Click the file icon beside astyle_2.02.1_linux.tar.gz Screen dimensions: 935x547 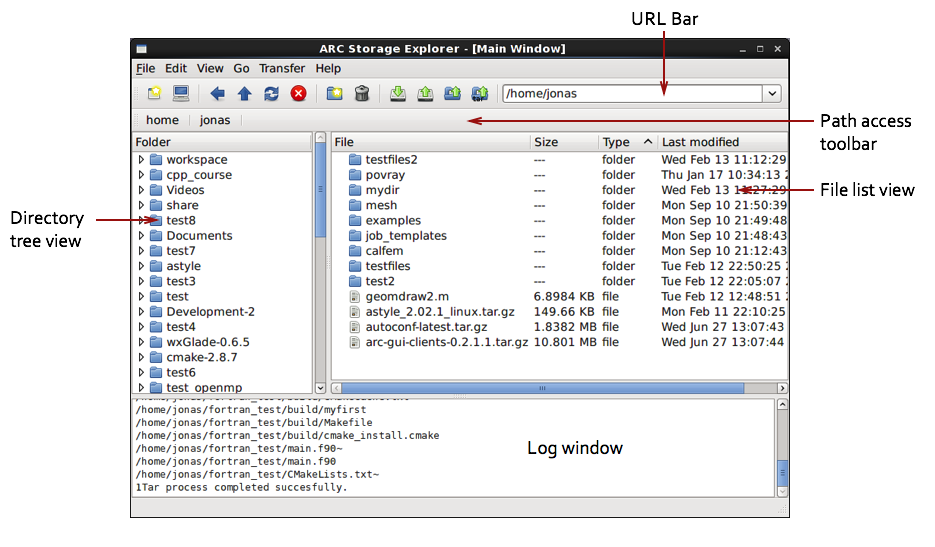tap(355, 312)
